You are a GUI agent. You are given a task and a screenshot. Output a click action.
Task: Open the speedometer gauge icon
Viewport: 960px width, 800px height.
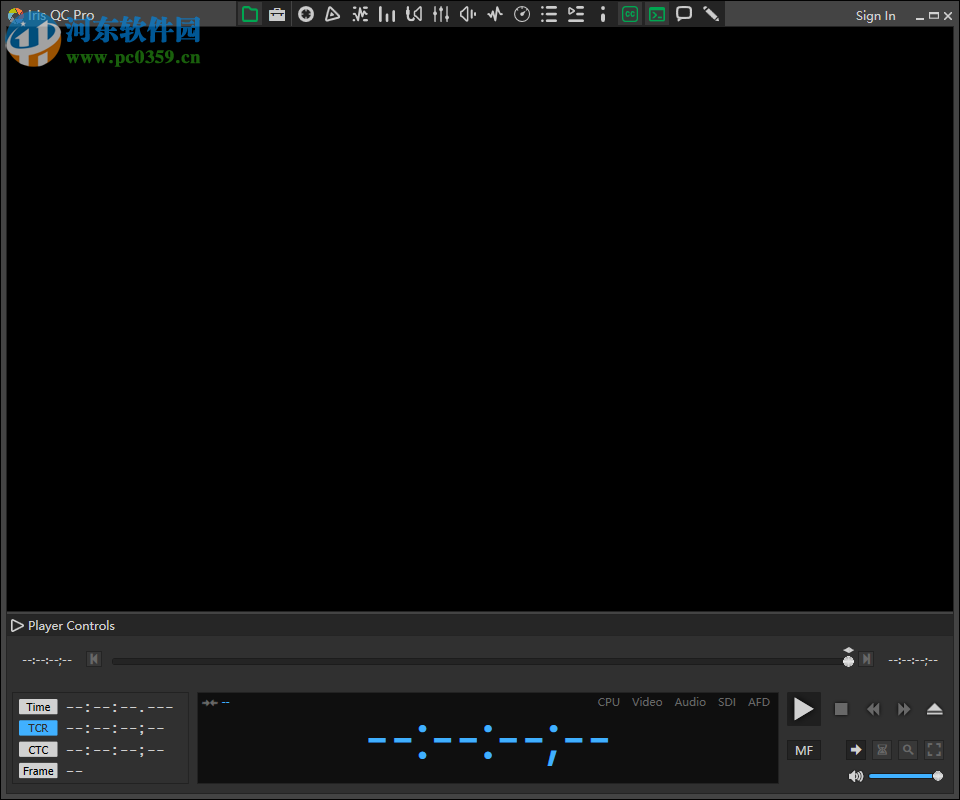click(522, 14)
